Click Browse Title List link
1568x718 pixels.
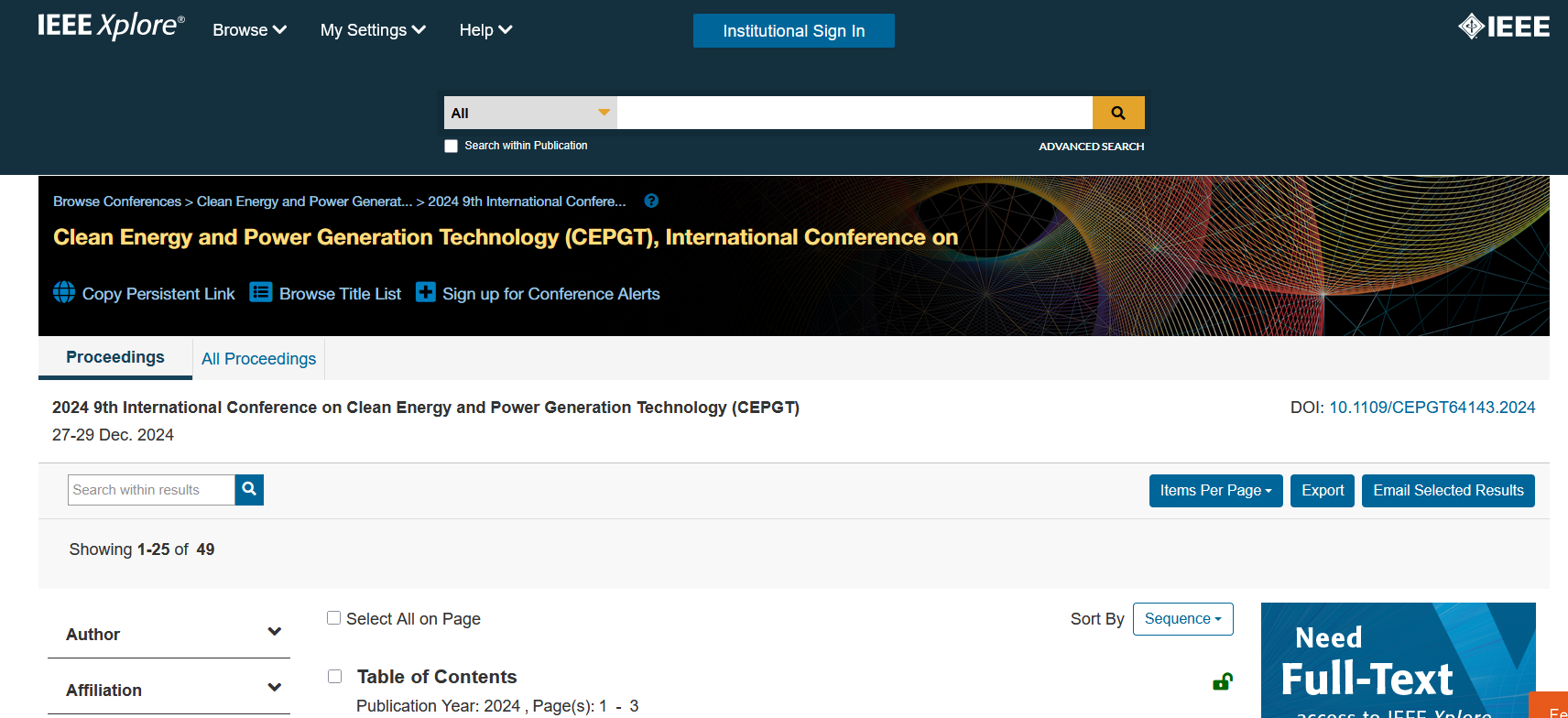click(340, 294)
